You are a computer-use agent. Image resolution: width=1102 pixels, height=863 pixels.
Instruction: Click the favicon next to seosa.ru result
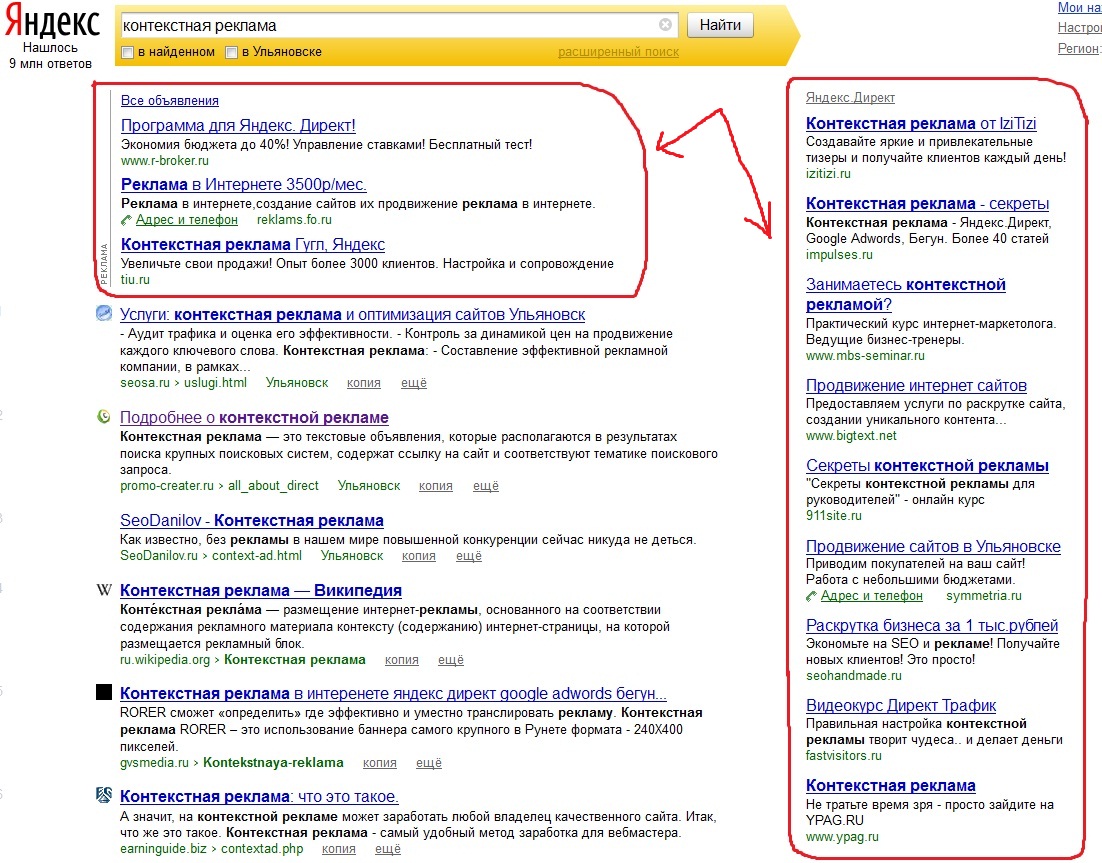(103, 313)
